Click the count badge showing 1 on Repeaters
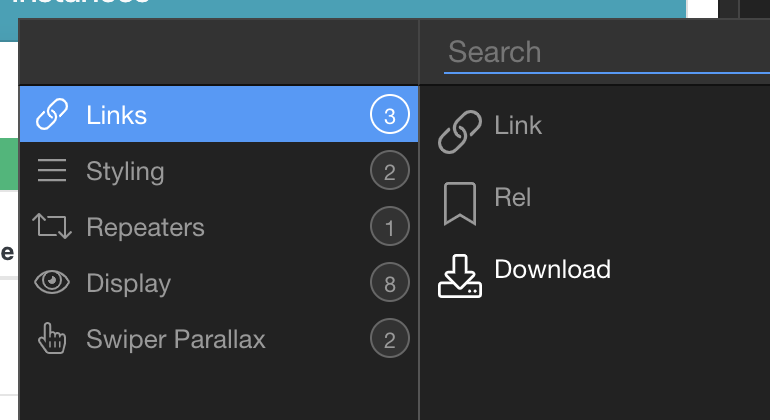The height and width of the screenshot is (420, 770). click(389, 228)
